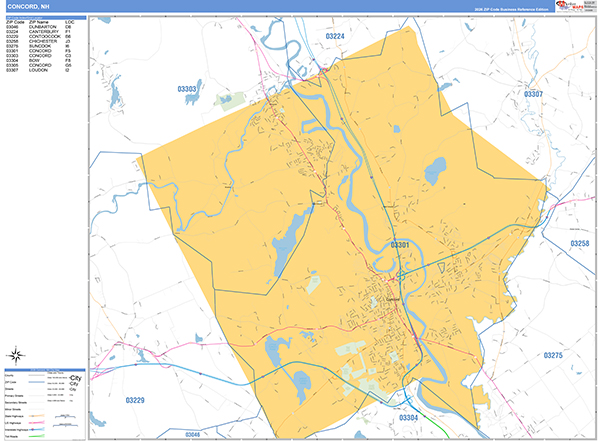Image resolution: width=600 pixels, height=441 pixels.
Task: Click the 03301 label on the map
Action: coord(399,245)
